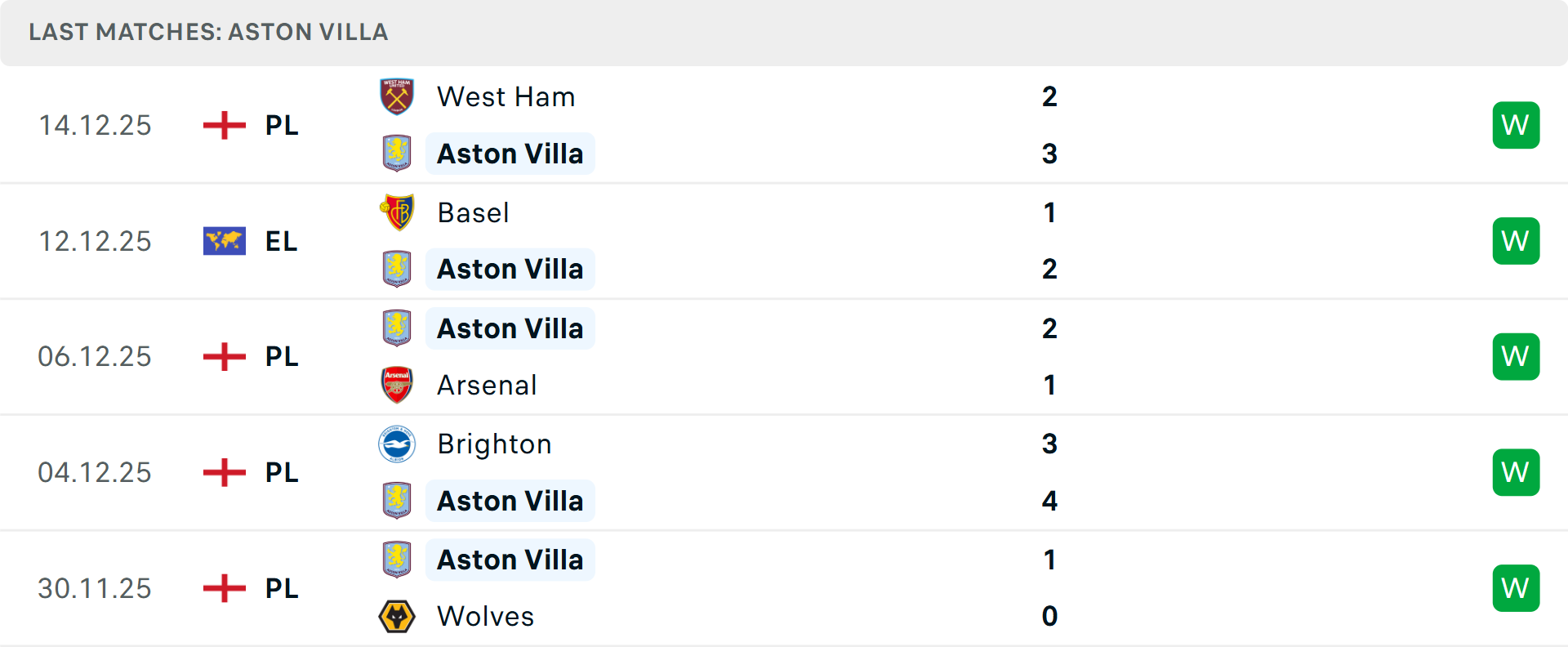Image resolution: width=1568 pixels, height=647 pixels.
Task: Open the Arsenal team link
Action: tap(487, 386)
